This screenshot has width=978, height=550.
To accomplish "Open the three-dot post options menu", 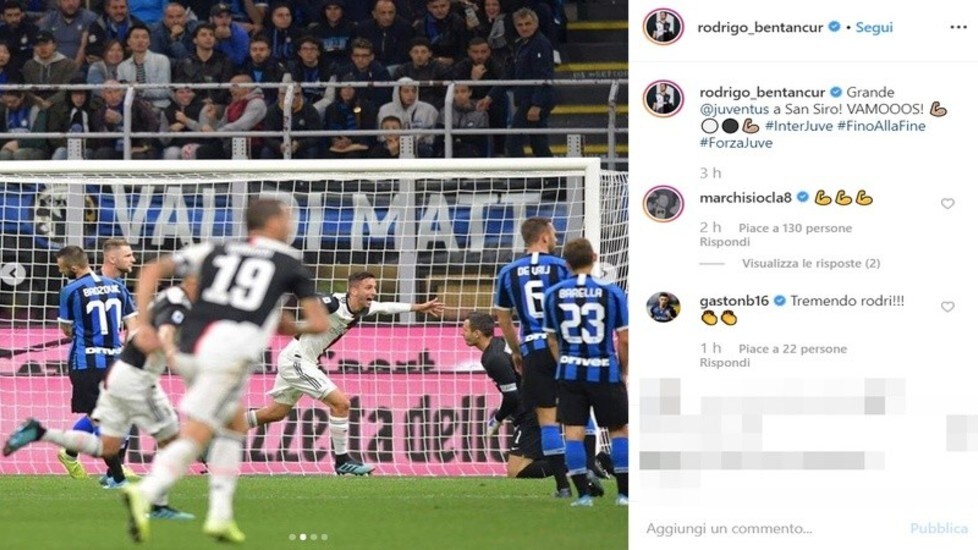I will click(958, 27).
